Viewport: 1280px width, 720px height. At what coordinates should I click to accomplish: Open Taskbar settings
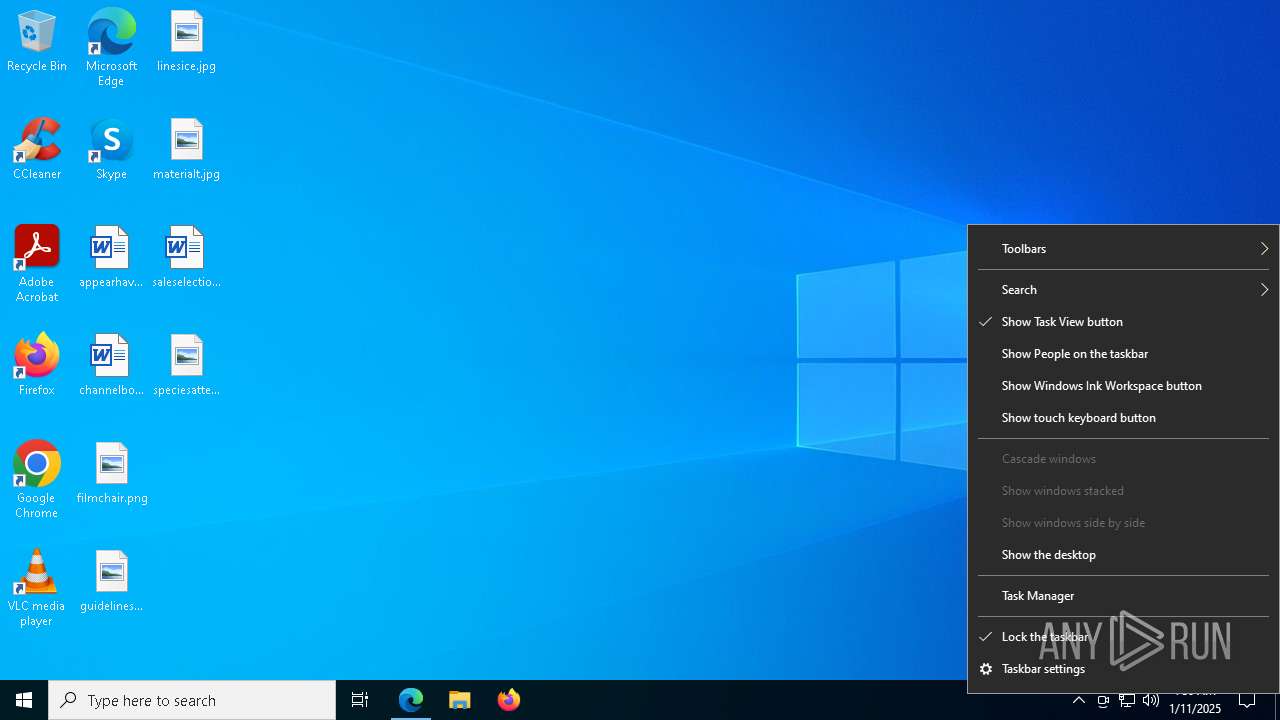click(1123, 669)
